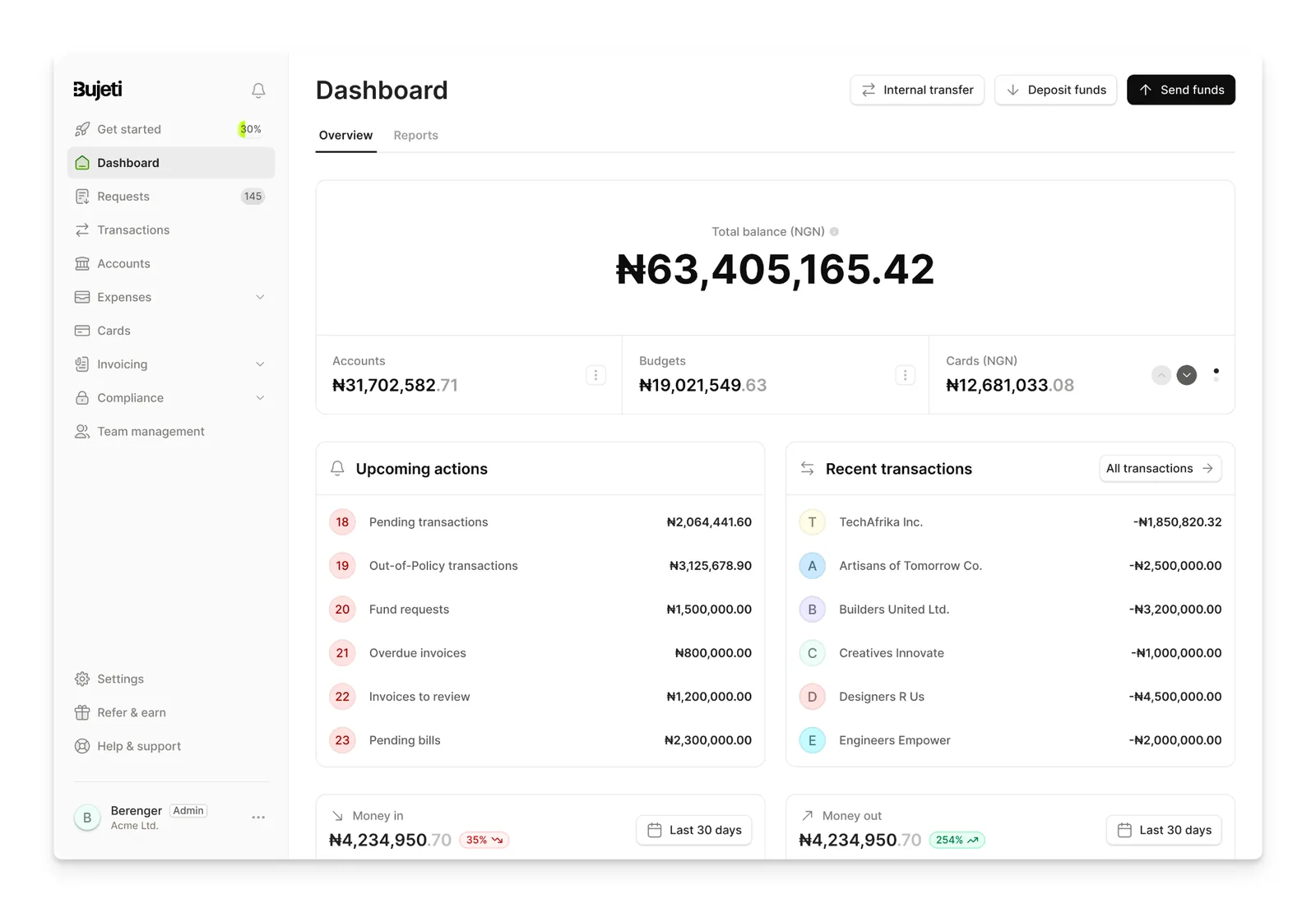Viewport: 1316px width, 913px height.
Task: Open All transactions link
Action: point(1161,469)
